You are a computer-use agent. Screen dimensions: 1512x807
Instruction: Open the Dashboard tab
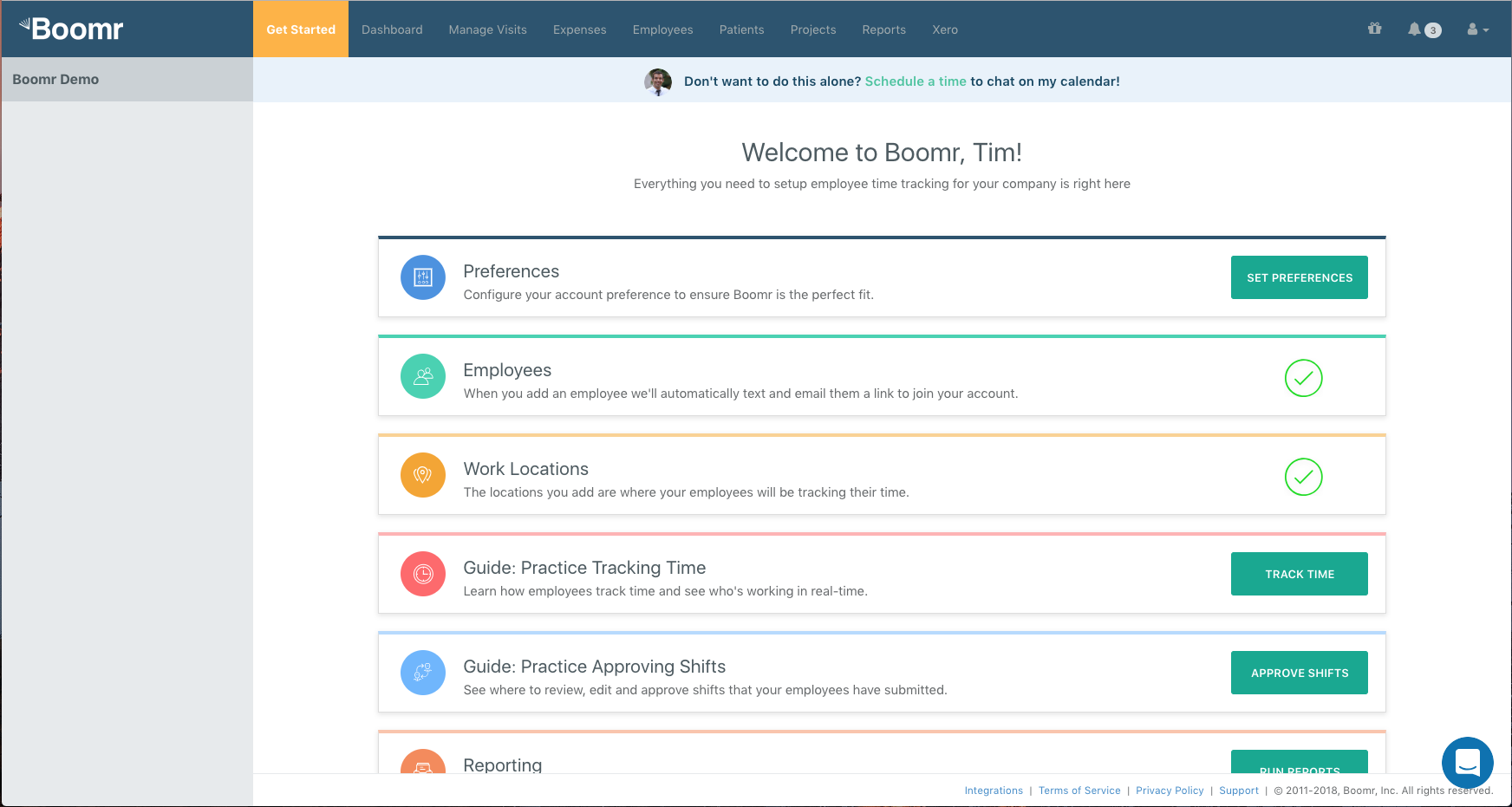click(x=392, y=29)
